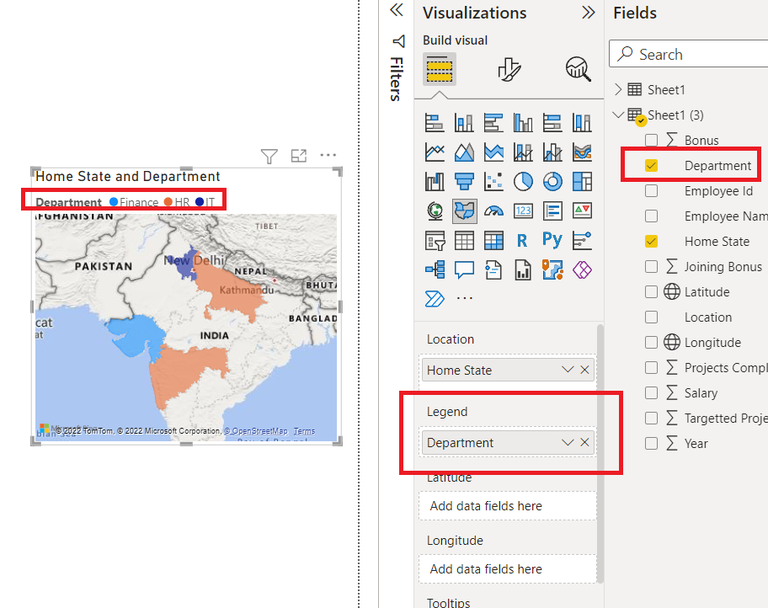Open Department legend field dropdown arrow
Image resolution: width=768 pixels, height=608 pixels.
point(568,442)
